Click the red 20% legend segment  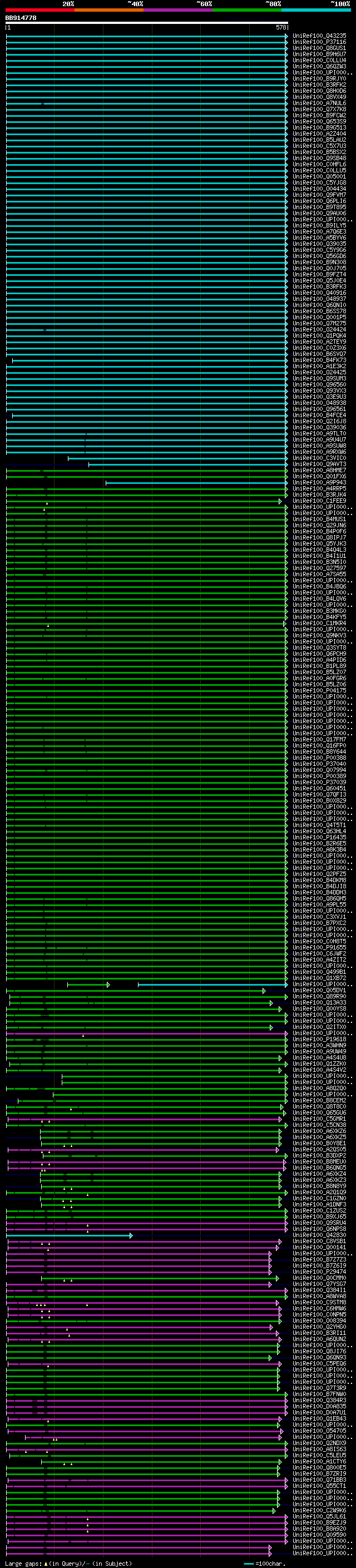pyautogui.click(x=40, y=10)
